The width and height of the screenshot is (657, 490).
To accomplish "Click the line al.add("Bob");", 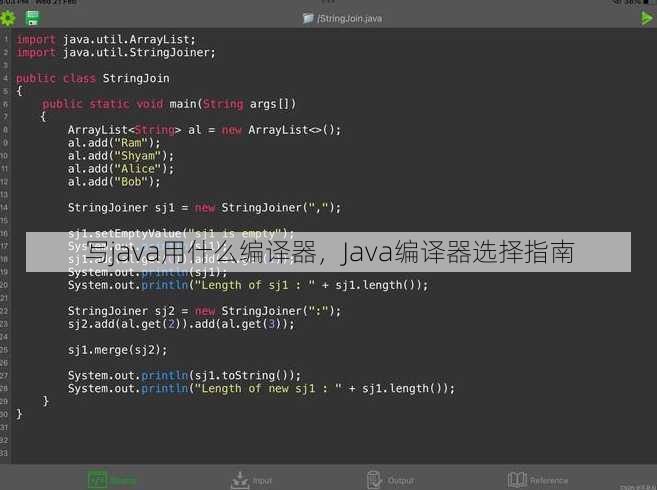I will (x=114, y=182).
